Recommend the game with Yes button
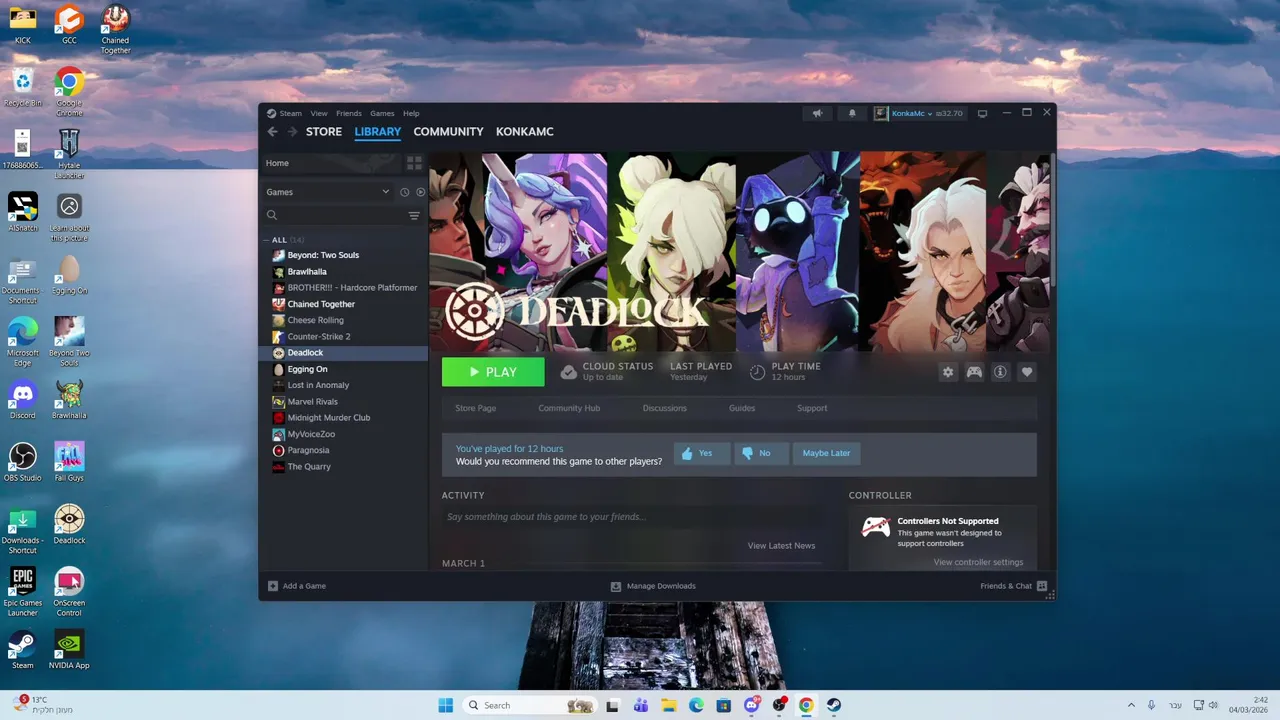The height and width of the screenshot is (720, 1280). click(700, 453)
